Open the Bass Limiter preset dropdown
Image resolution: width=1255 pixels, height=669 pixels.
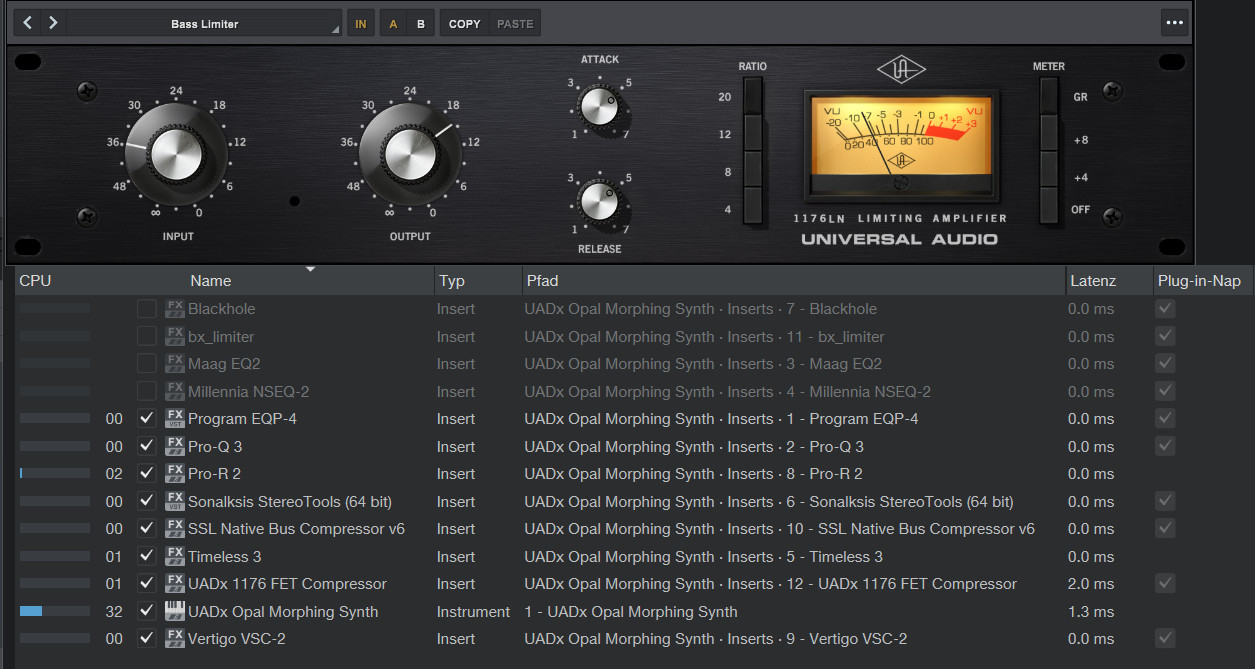(x=204, y=23)
